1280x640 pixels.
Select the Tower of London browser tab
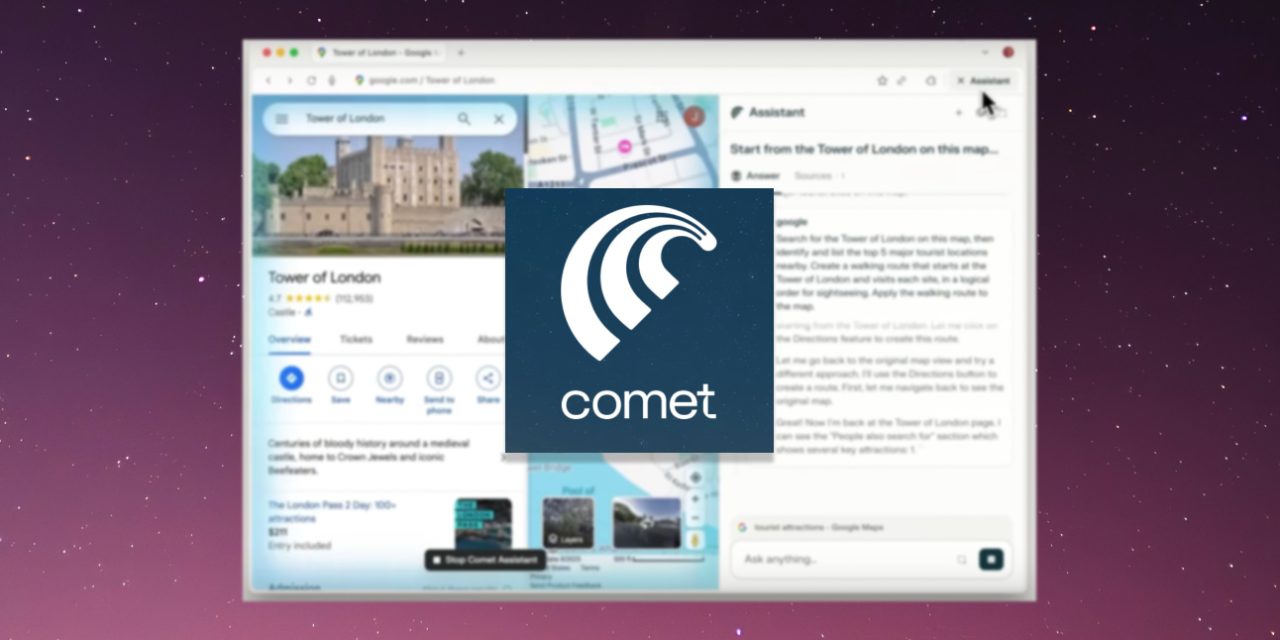tap(379, 52)
